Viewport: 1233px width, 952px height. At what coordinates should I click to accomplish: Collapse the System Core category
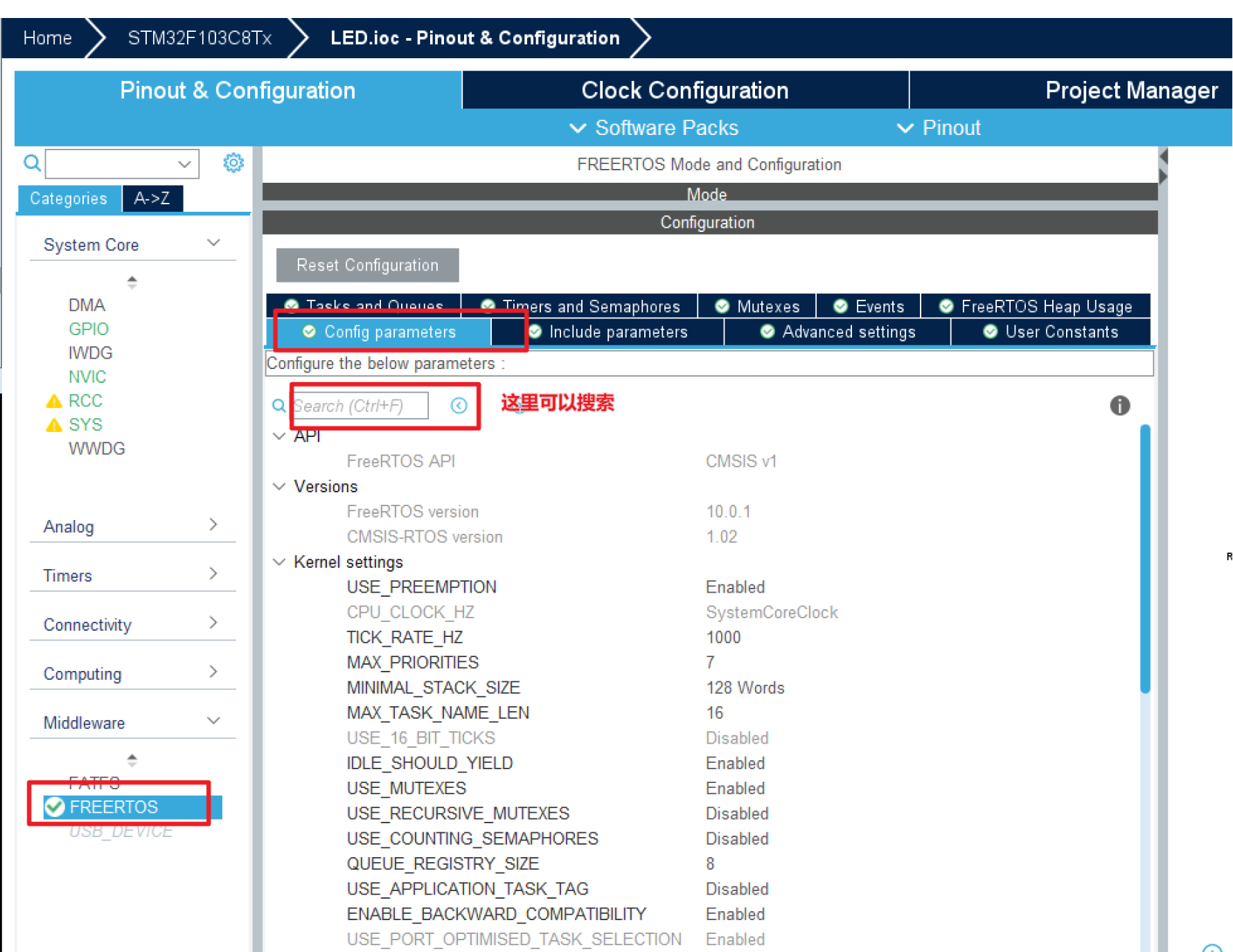pos(213,243)
